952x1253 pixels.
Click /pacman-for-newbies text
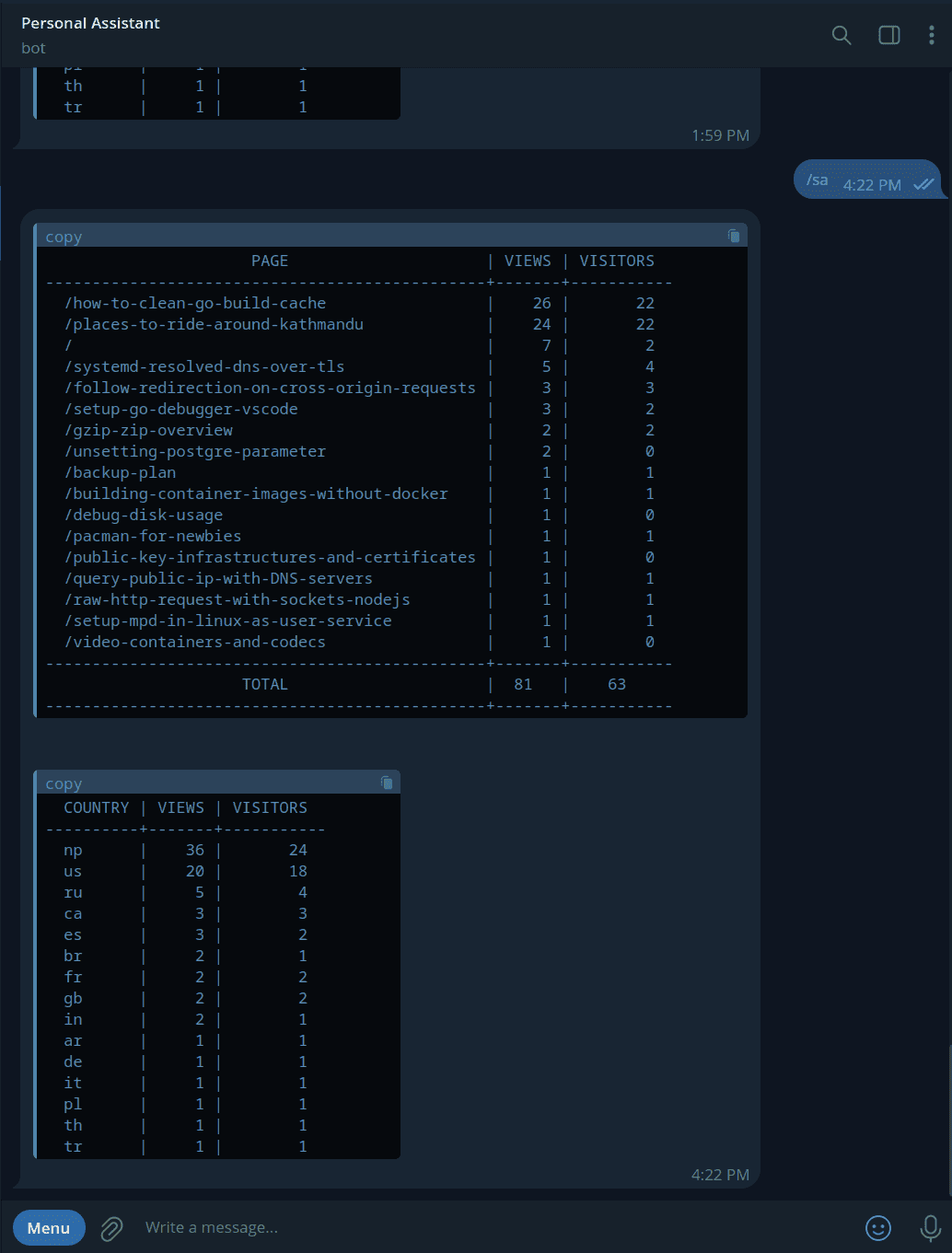pyautogui.click(x=153, y=536)
